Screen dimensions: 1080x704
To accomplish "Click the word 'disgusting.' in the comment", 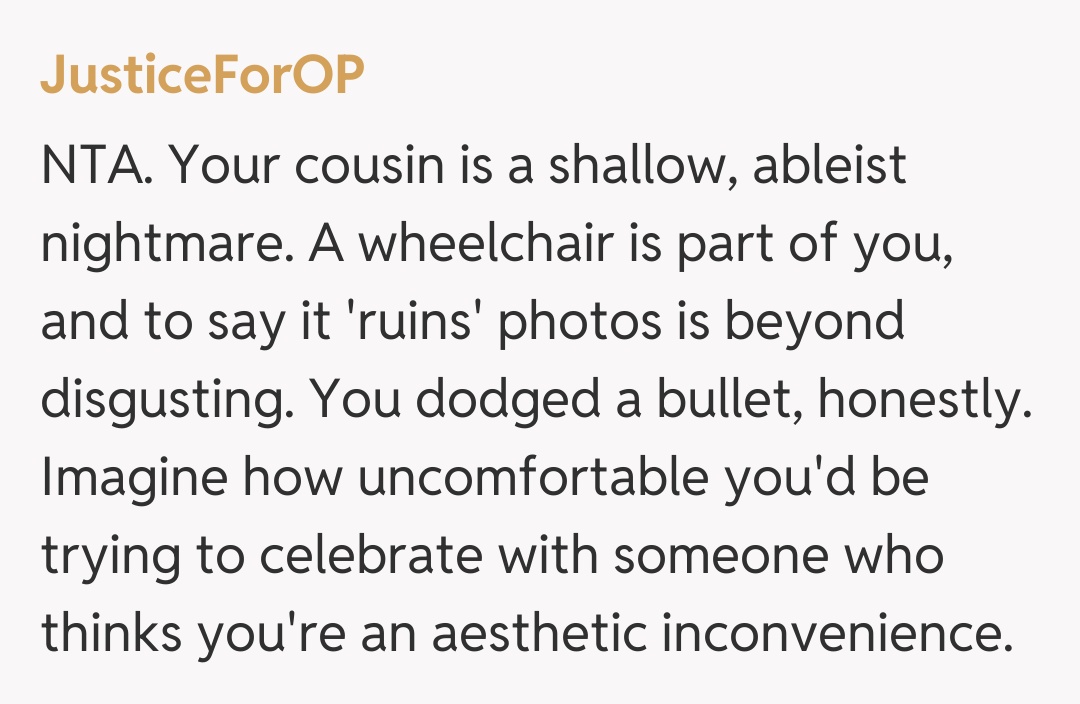I will [166, 400].
